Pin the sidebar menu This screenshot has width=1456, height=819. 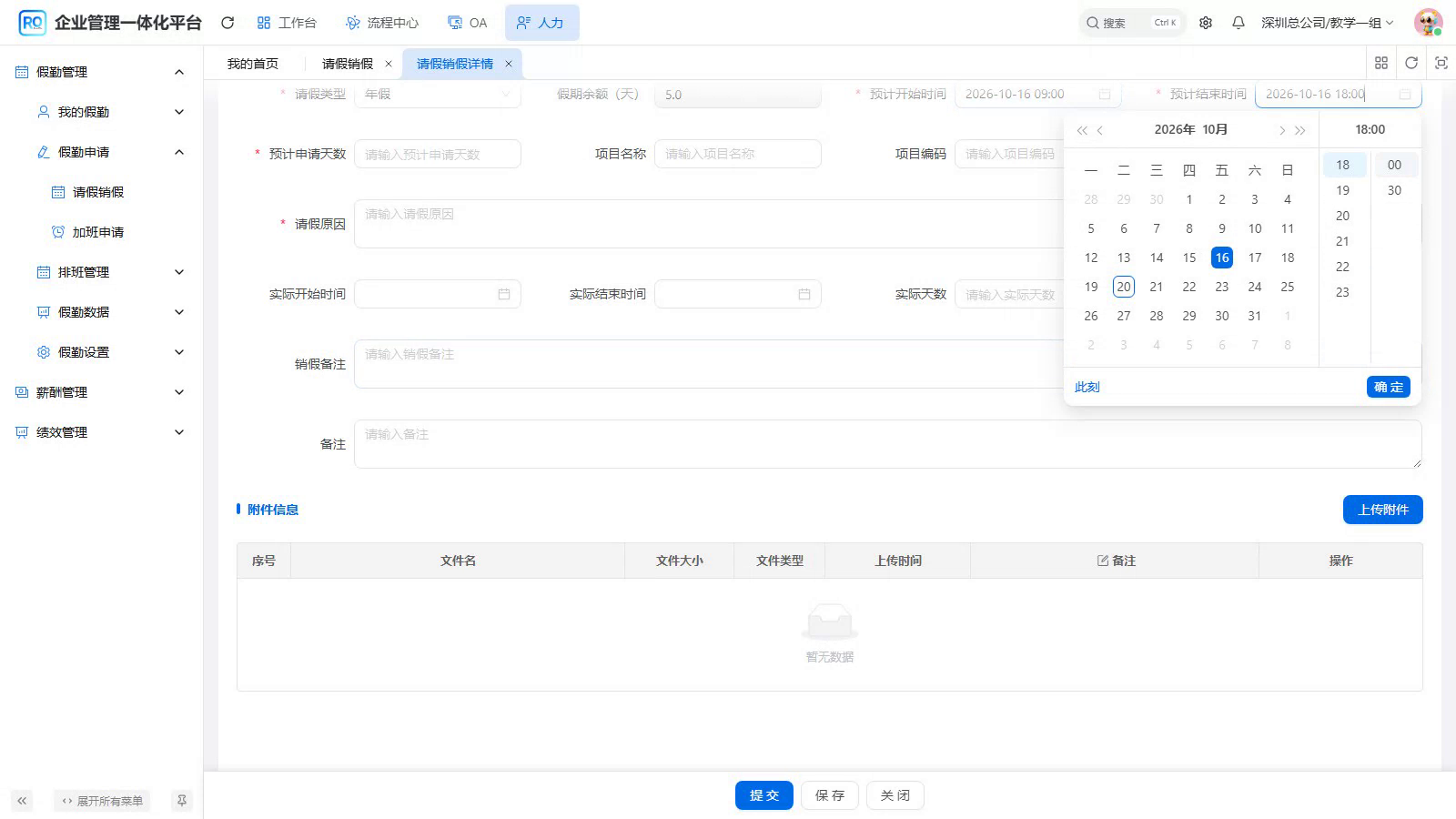point(182,801)
